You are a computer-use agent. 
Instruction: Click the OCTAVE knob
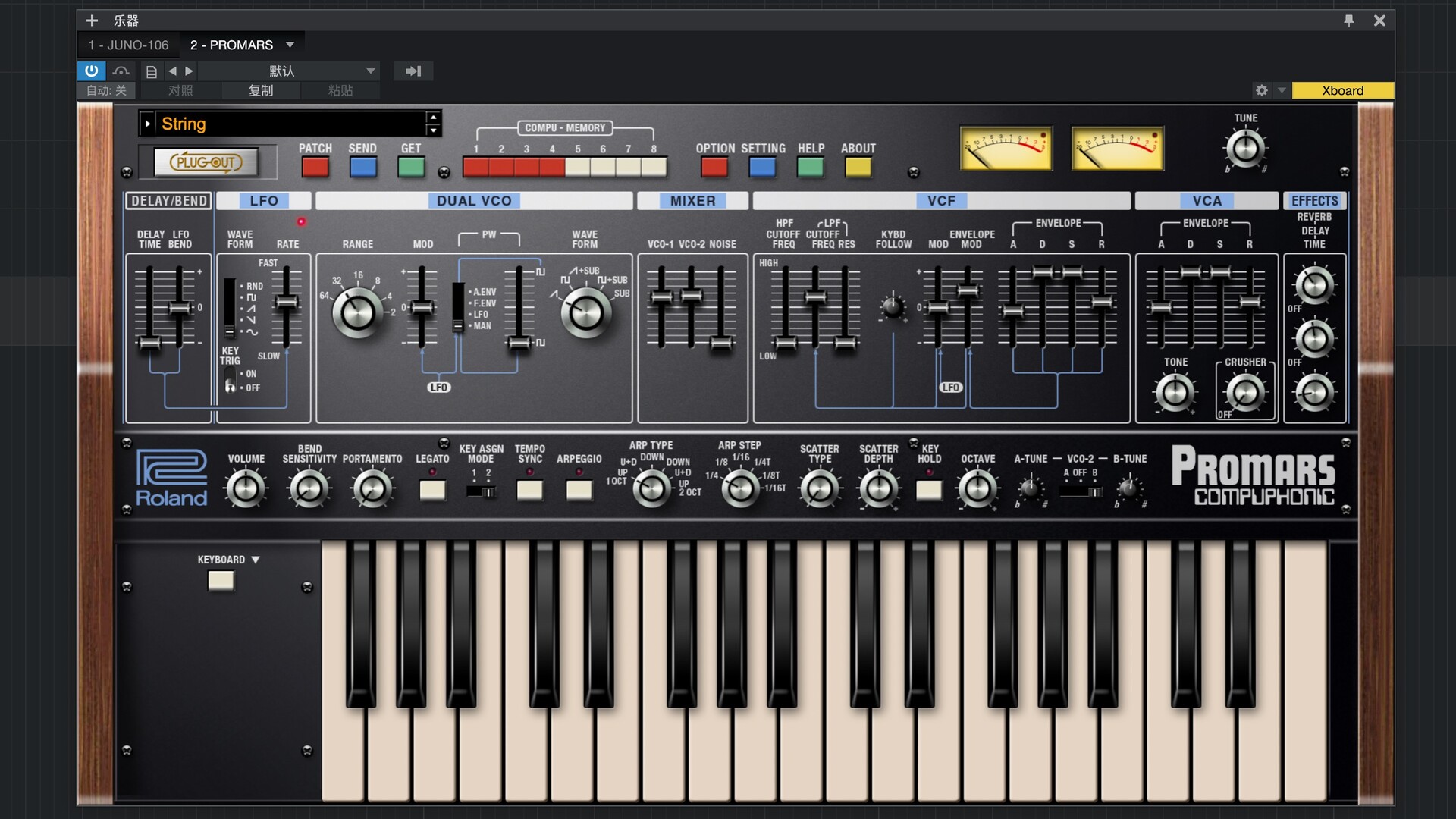click(x=977, y=488)
